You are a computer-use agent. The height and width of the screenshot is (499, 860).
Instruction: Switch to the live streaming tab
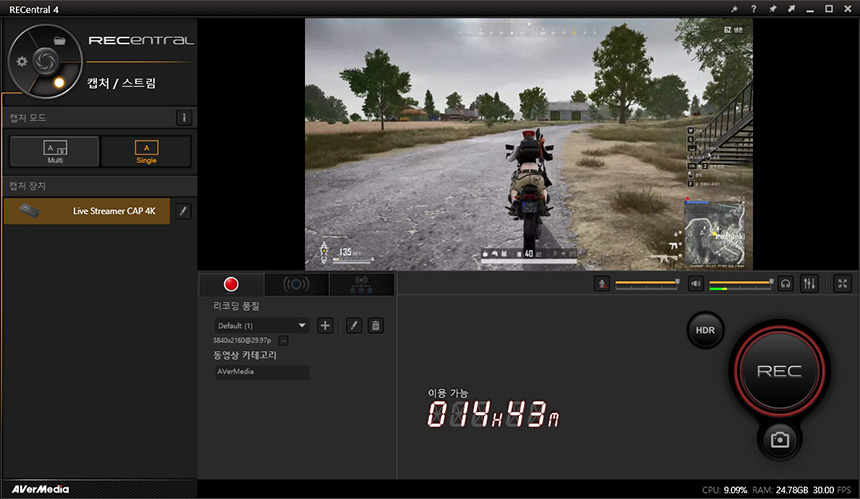coord(296,284)
